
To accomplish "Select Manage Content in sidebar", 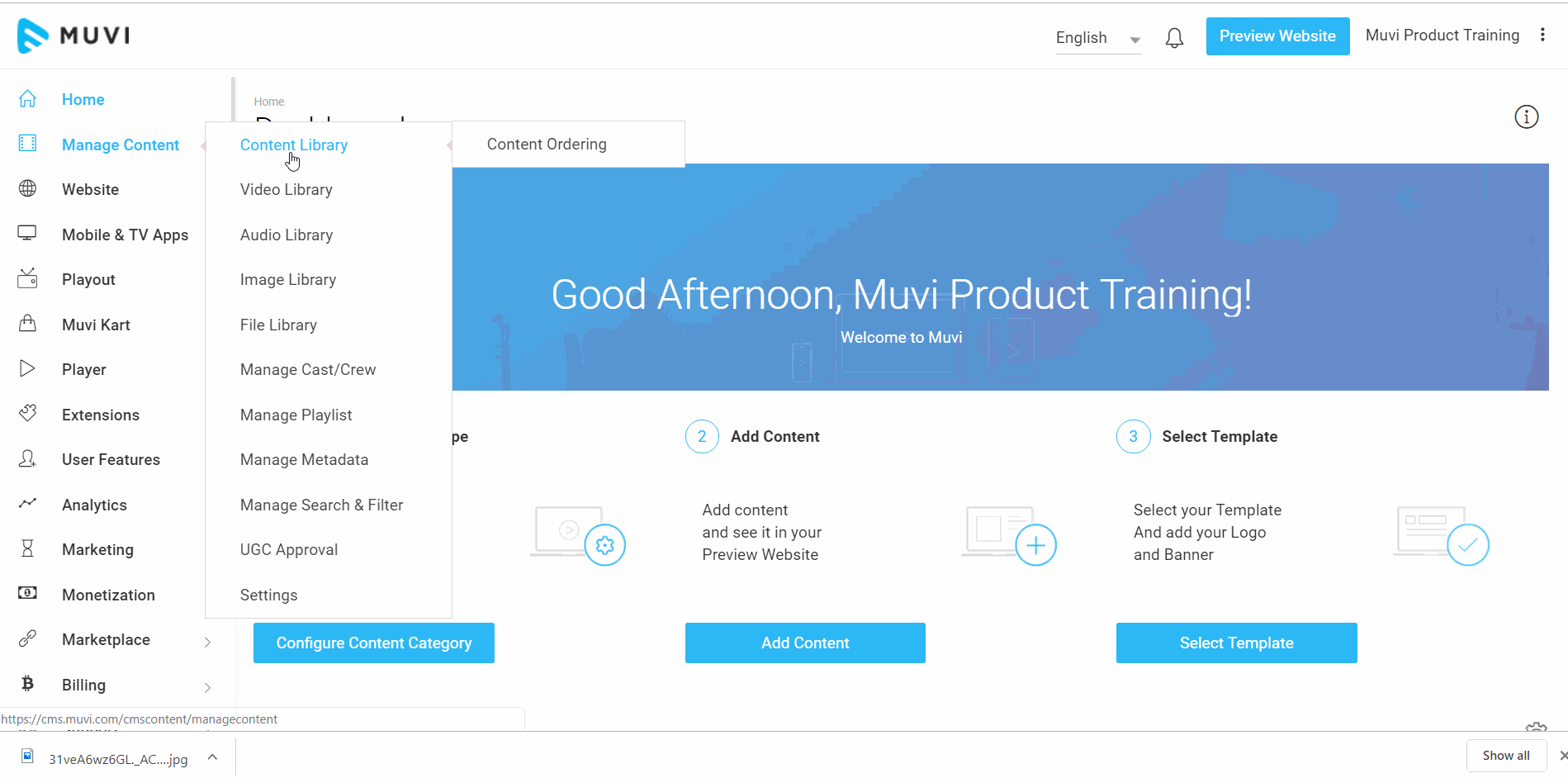I will (121, 145).
